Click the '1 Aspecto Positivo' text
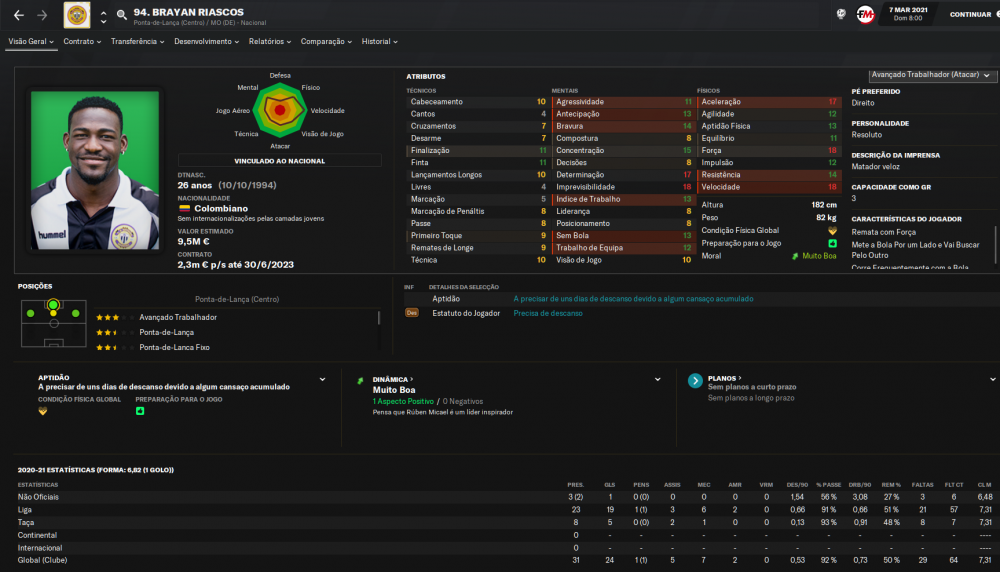Image resolution: width=1000 pixels, height=572 pixels. (403, 401)
